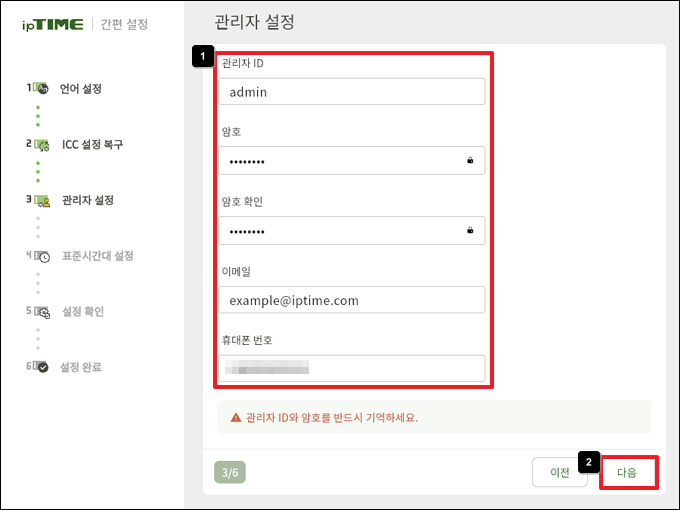
Task: Click the 3/6 progress badge
Action: click(x=230, y=472)
